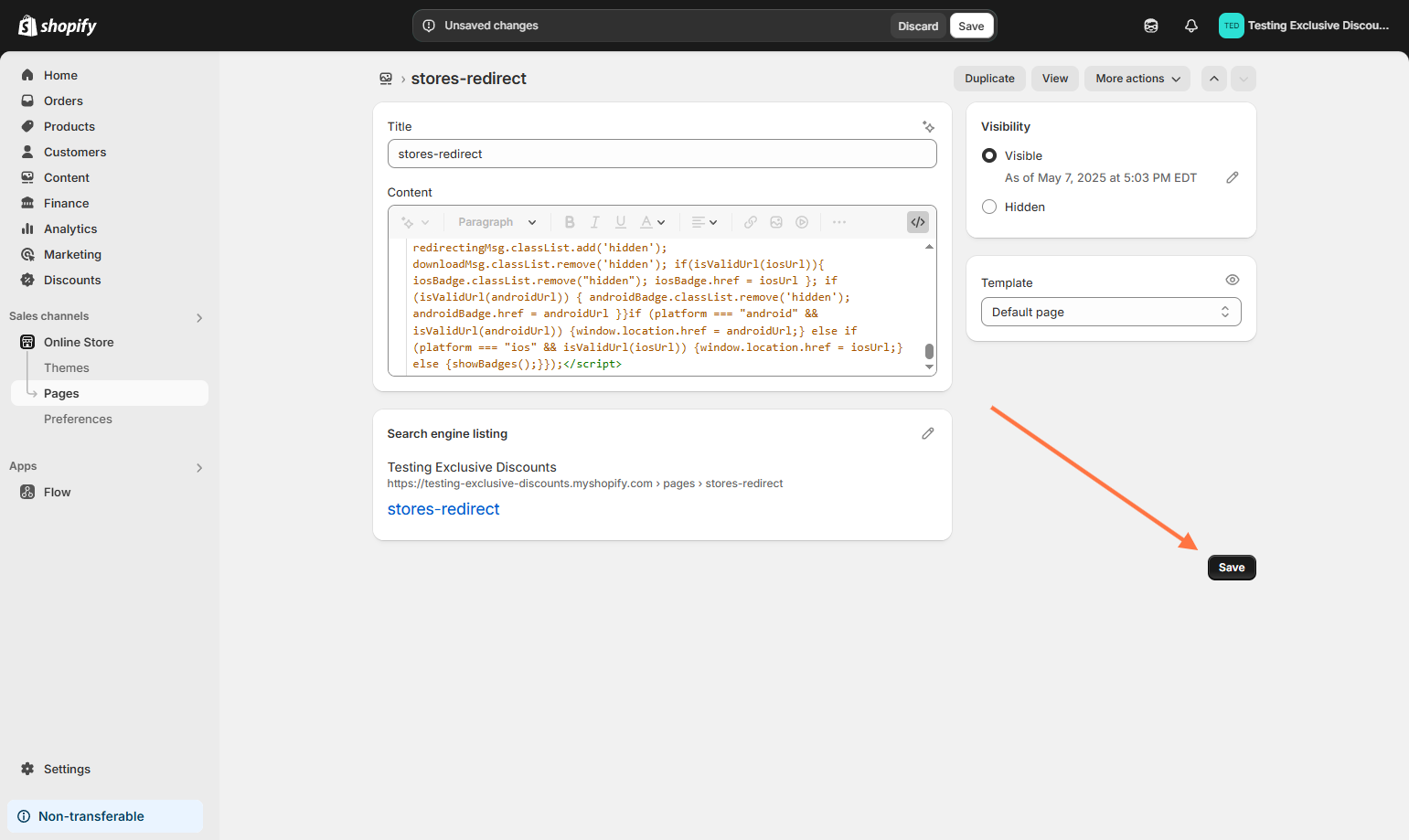This screenshot has width=1409, height=840.
Task: Open the Paragraph style dropdown
Action: (x=496, y=222)
